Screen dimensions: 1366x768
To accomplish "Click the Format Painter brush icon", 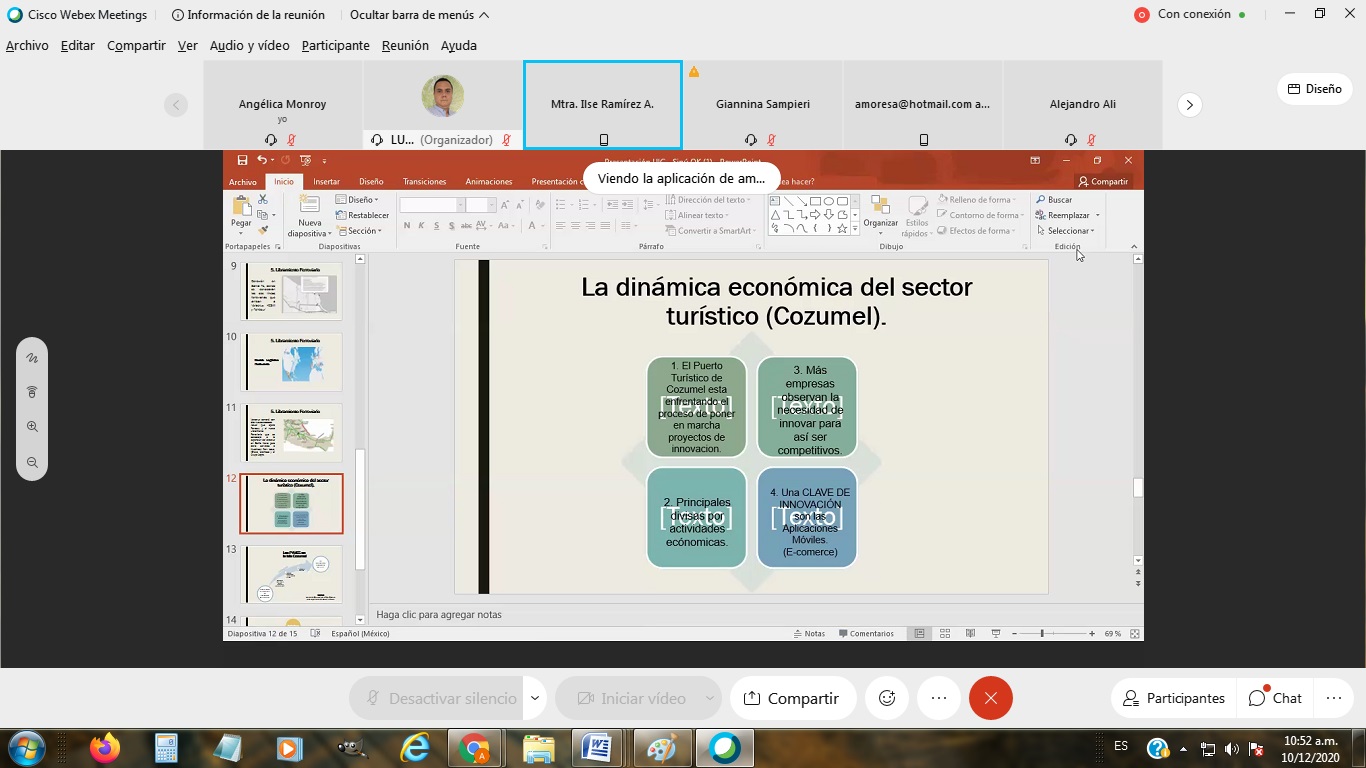I will [263, 230].
